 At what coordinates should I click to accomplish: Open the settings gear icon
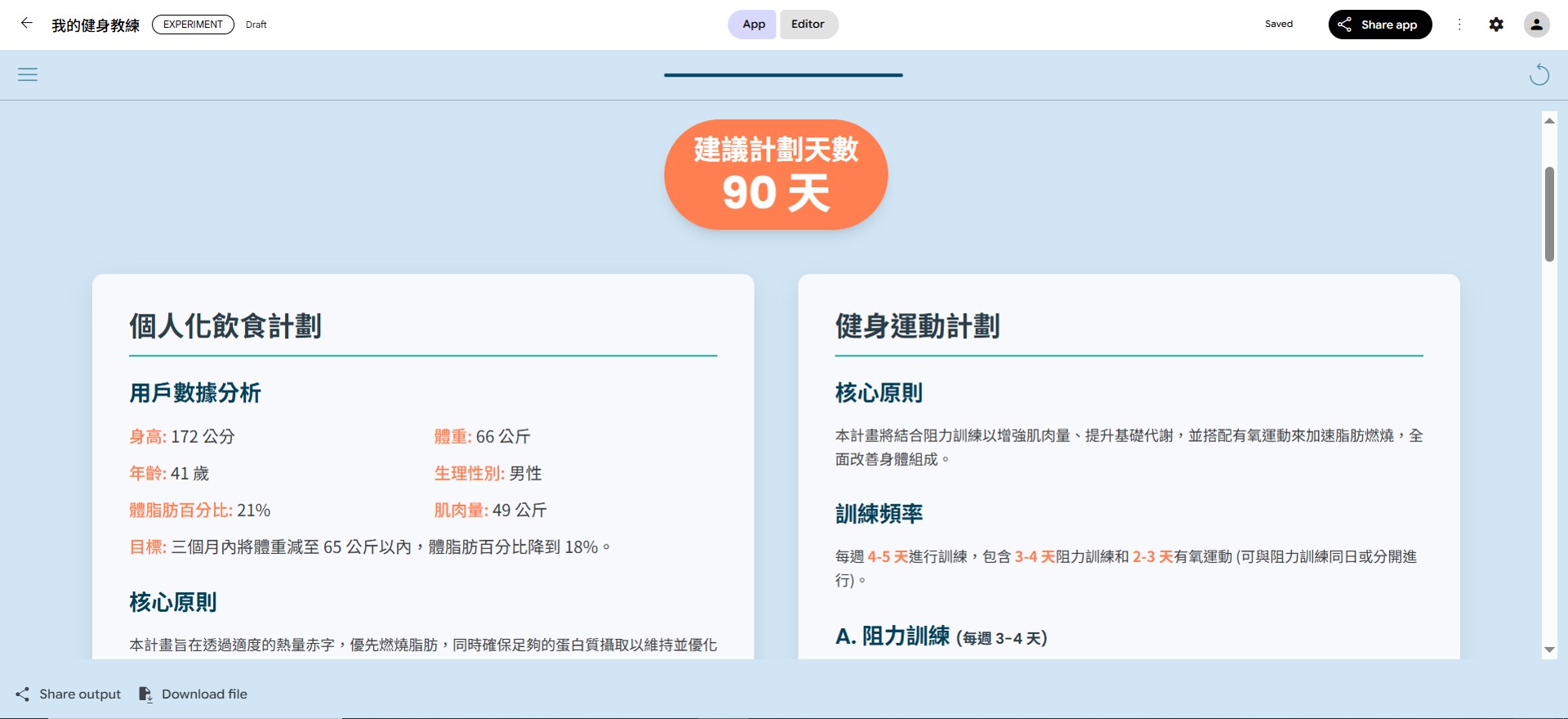tap(1495, 25)
